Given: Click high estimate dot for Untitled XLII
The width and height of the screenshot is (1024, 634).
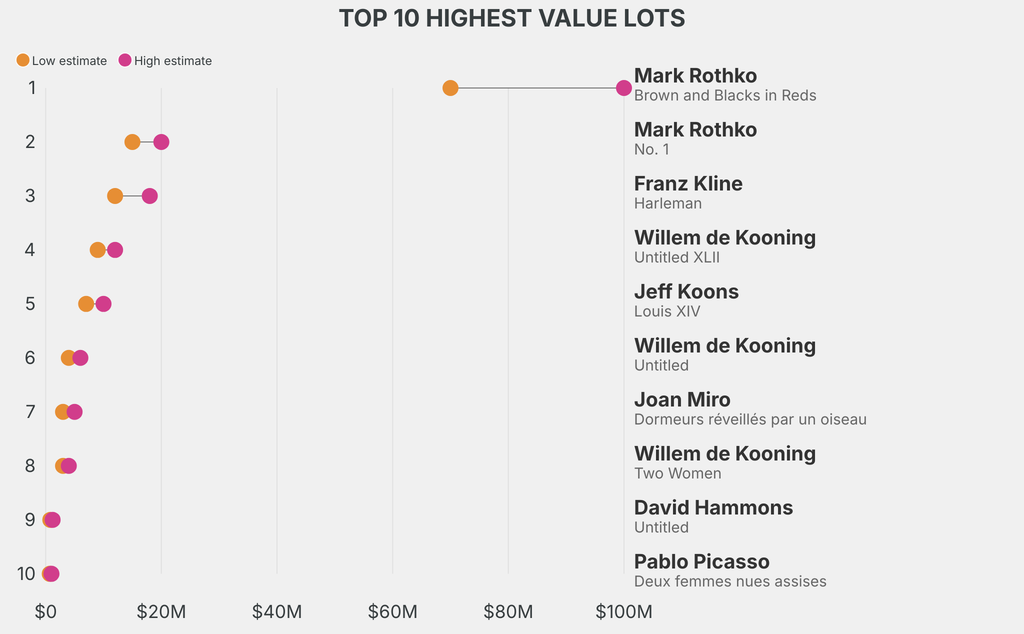Looking at the screenshot, I should click(115, 250).
